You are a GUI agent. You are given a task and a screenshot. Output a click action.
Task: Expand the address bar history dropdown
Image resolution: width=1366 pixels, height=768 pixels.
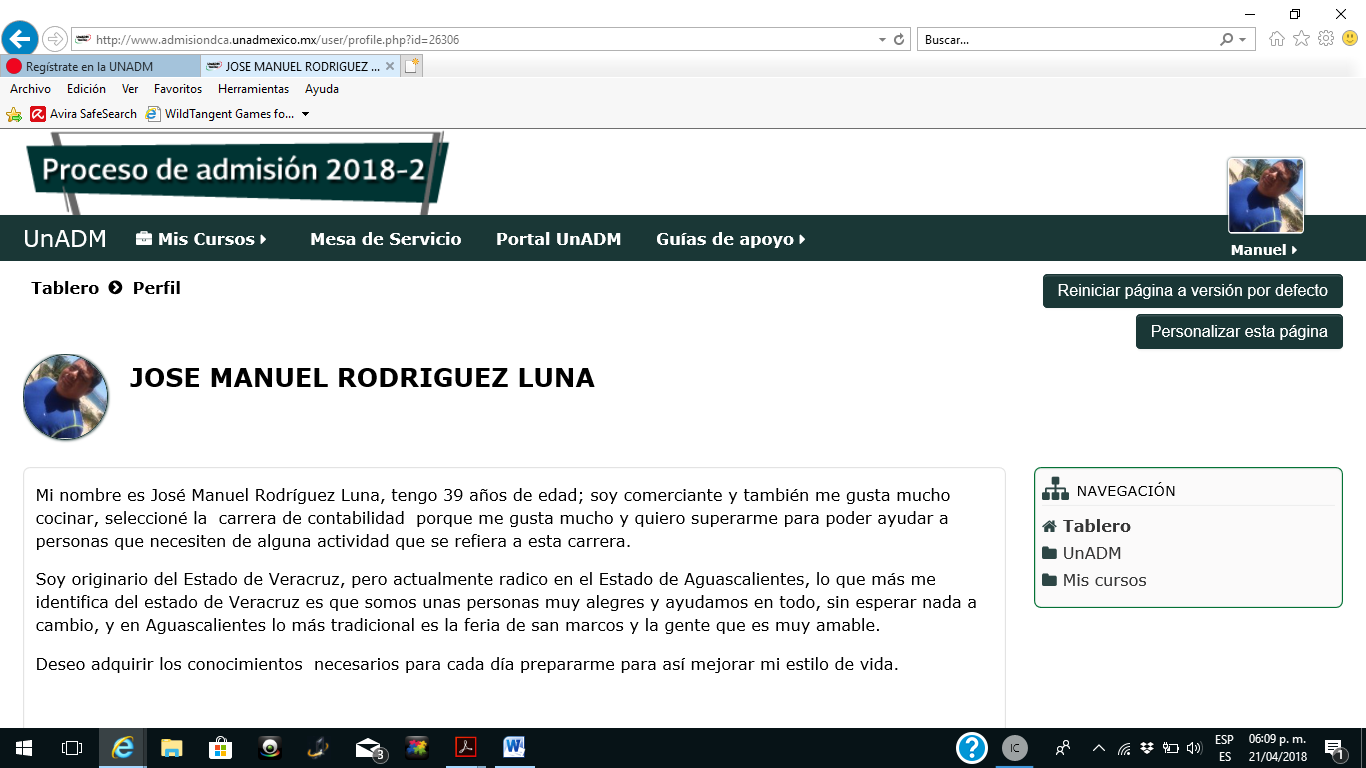tap(882, 40)
